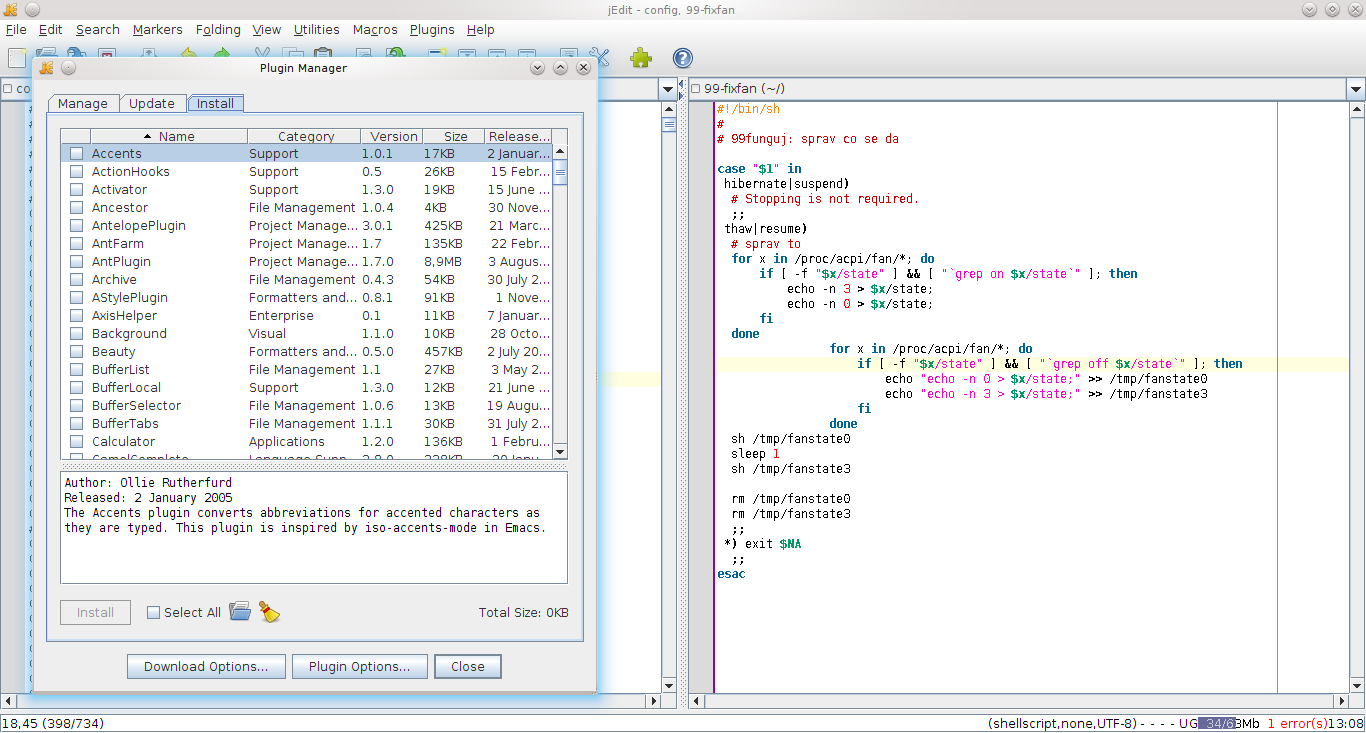Screen dimensions: 1366x733
Task: Sort plugin list by Size column
Action: (x=455, y=136)
